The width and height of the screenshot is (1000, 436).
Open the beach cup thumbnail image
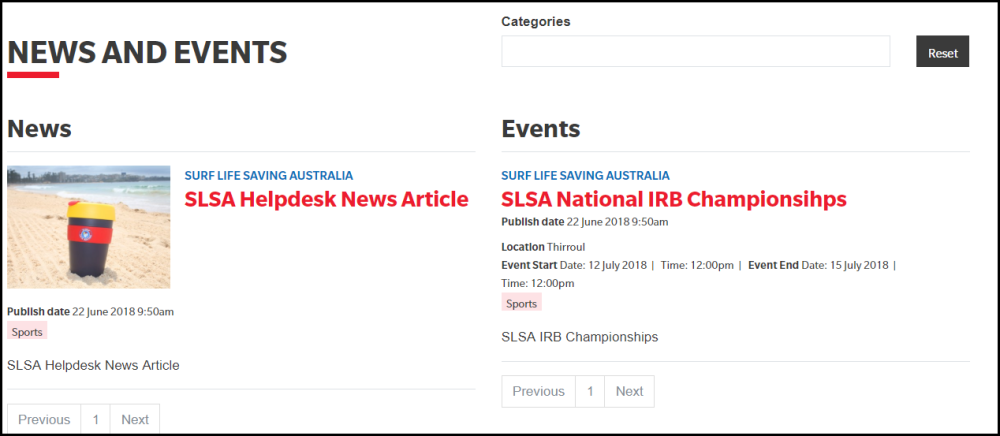pyautogui.click(x=89, y=227)
